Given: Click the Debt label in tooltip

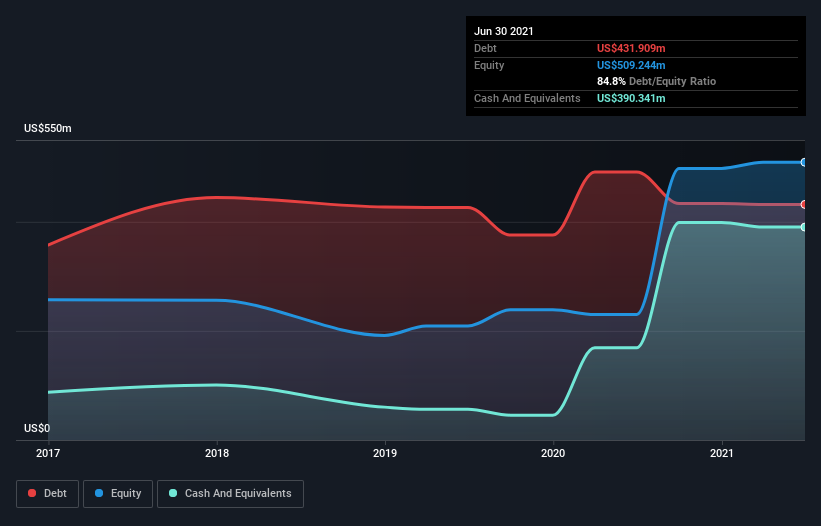Looking at the screenshot, I should (x=485, y=48).
